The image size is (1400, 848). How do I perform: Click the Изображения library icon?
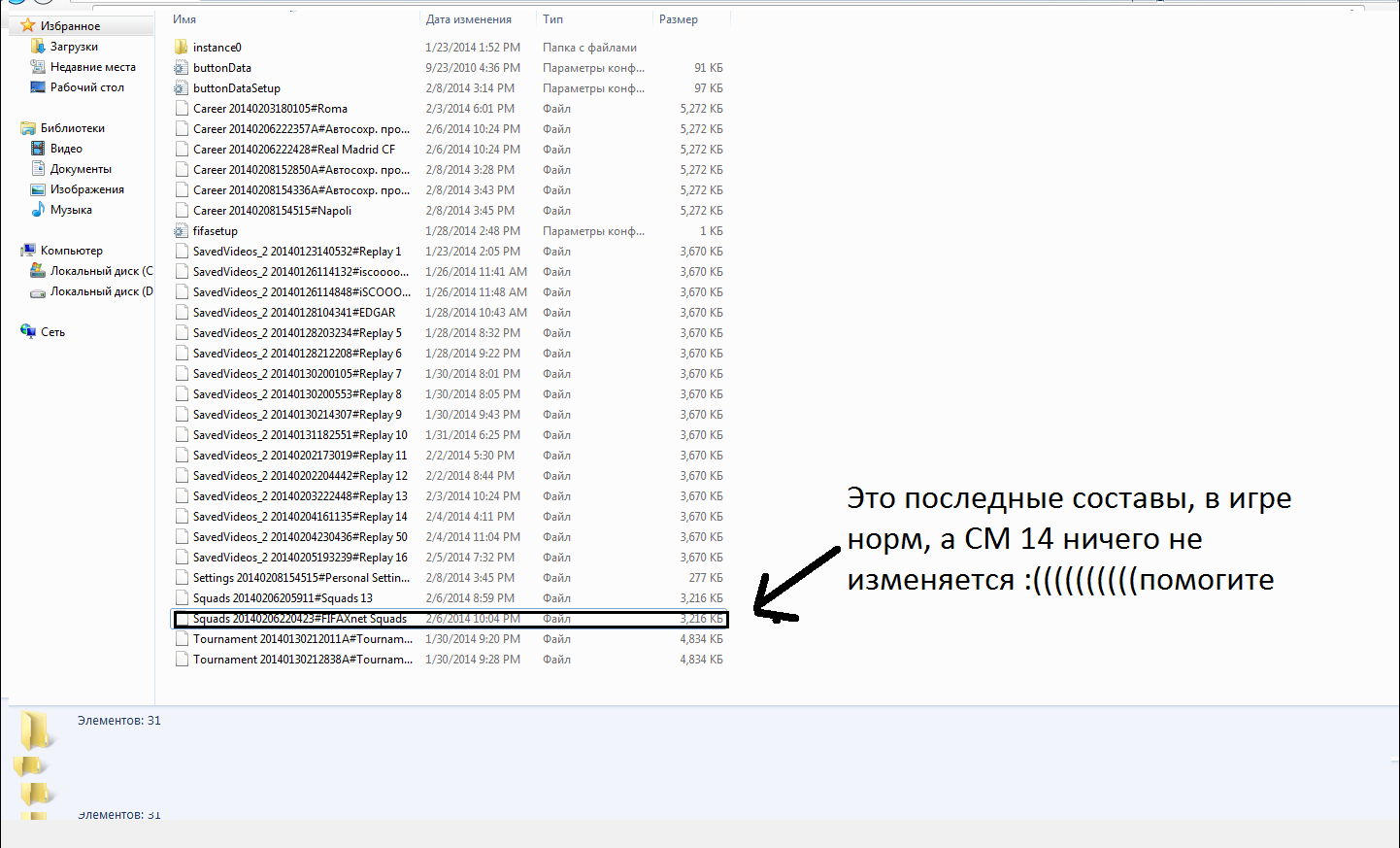pos(38,188)
